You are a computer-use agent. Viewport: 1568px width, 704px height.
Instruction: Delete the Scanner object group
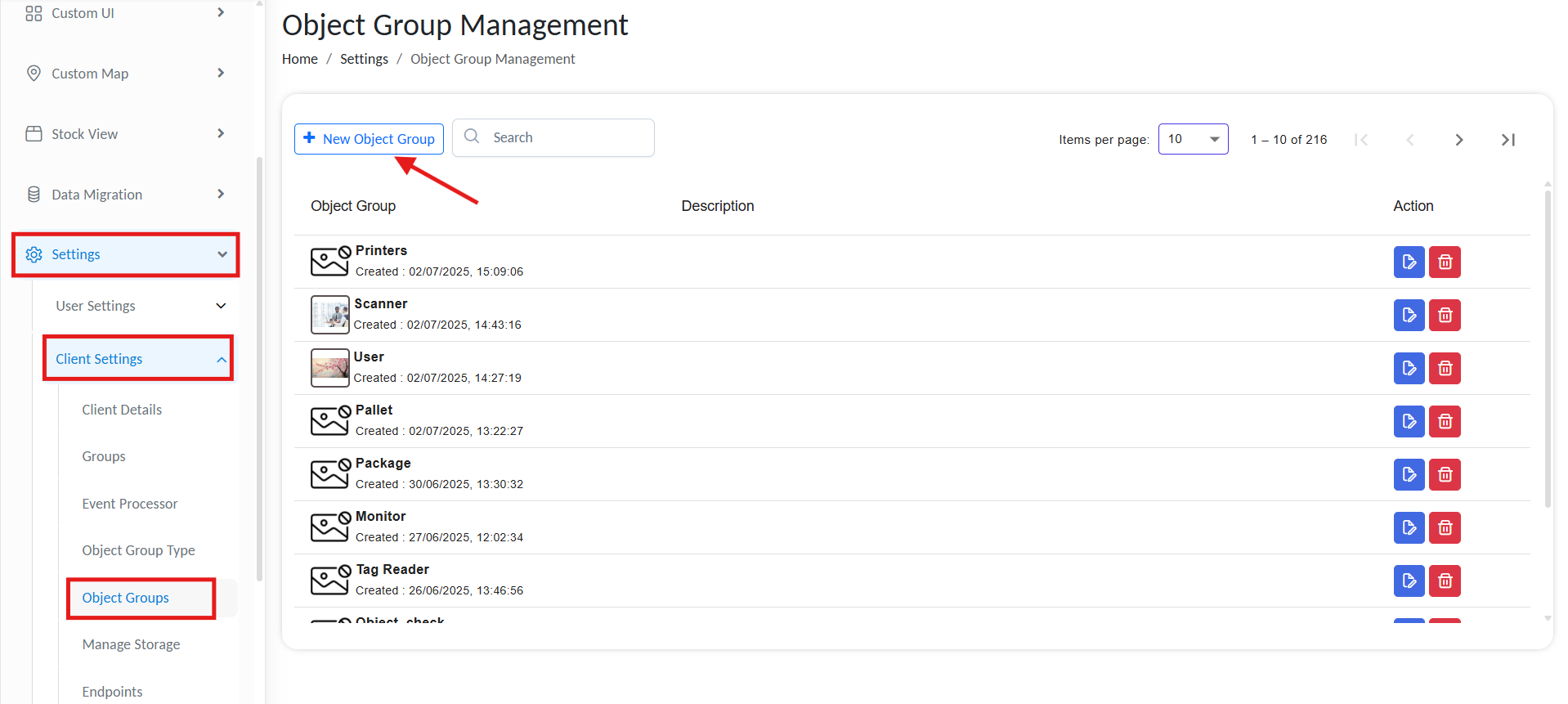(1444, 316)
